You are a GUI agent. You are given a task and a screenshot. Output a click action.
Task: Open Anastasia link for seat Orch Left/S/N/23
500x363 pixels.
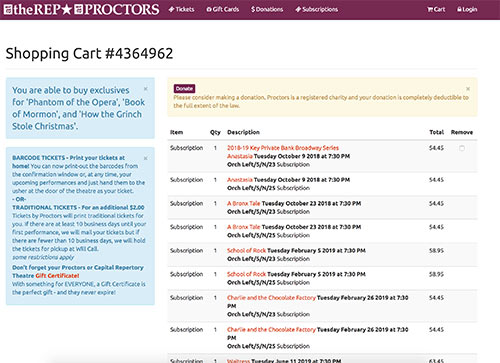coord(240,156)
